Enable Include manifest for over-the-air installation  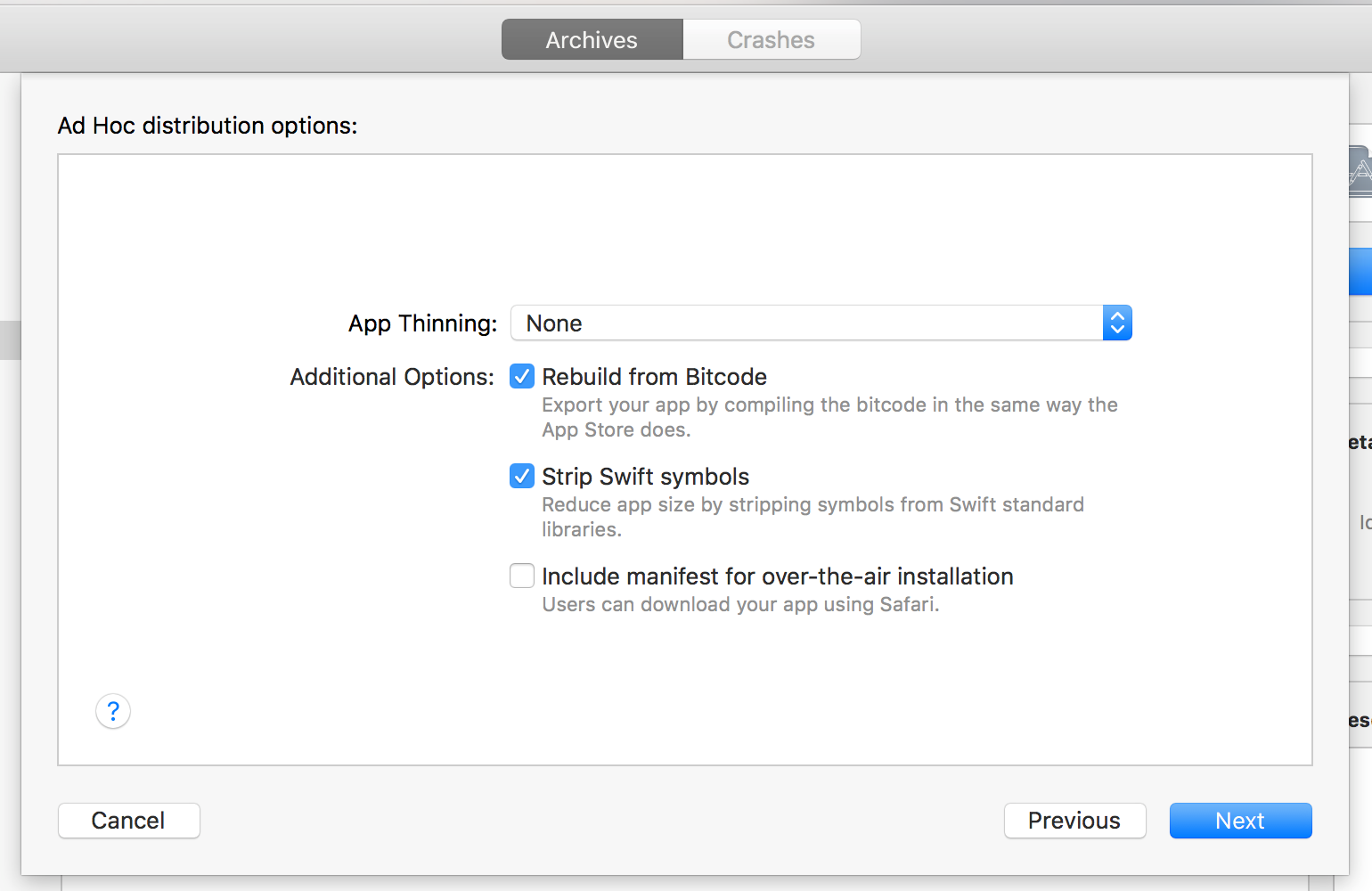[522, 576]
